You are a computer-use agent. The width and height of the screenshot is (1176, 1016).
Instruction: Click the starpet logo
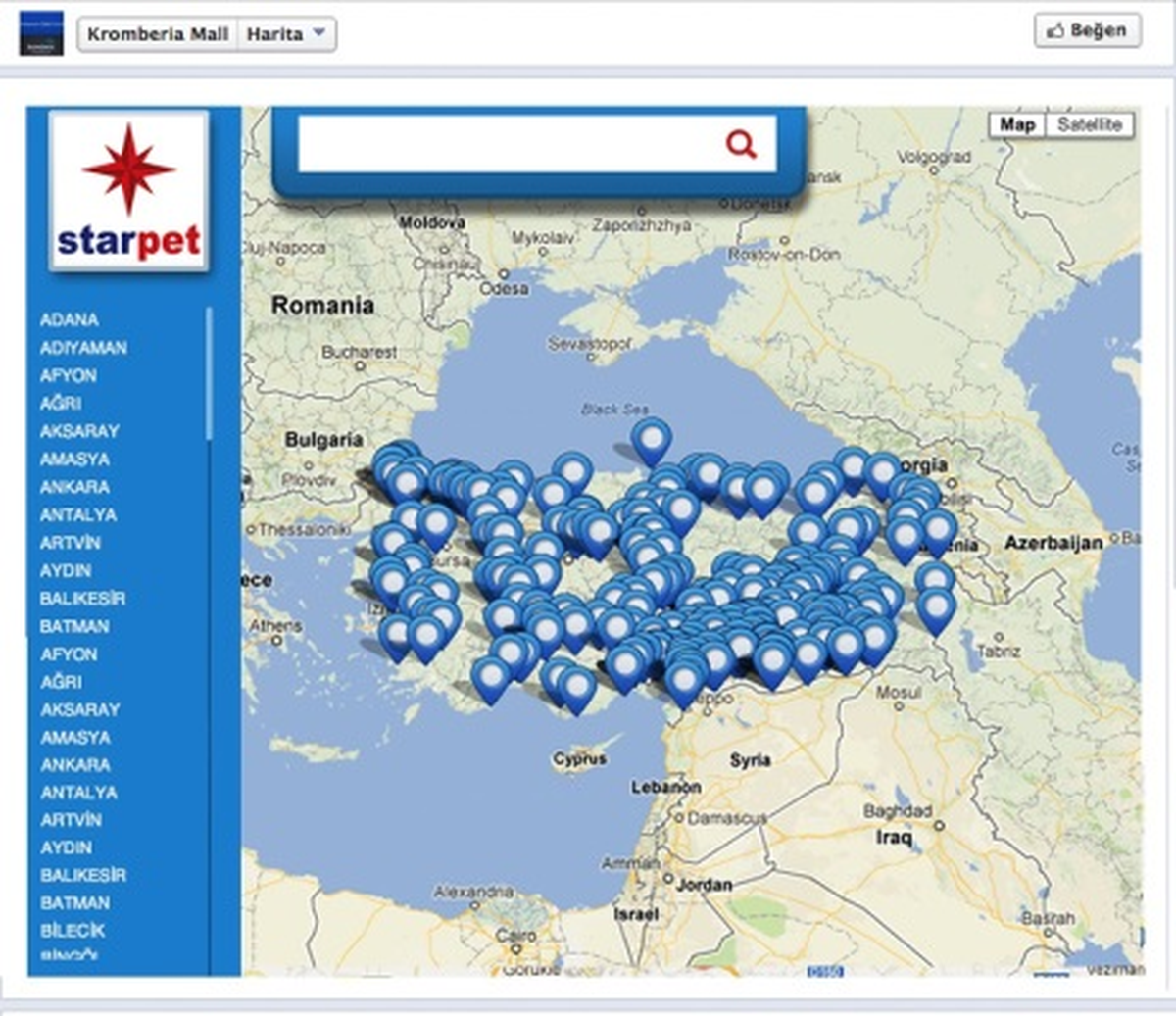pyautogui.click(x=128, y=191)
